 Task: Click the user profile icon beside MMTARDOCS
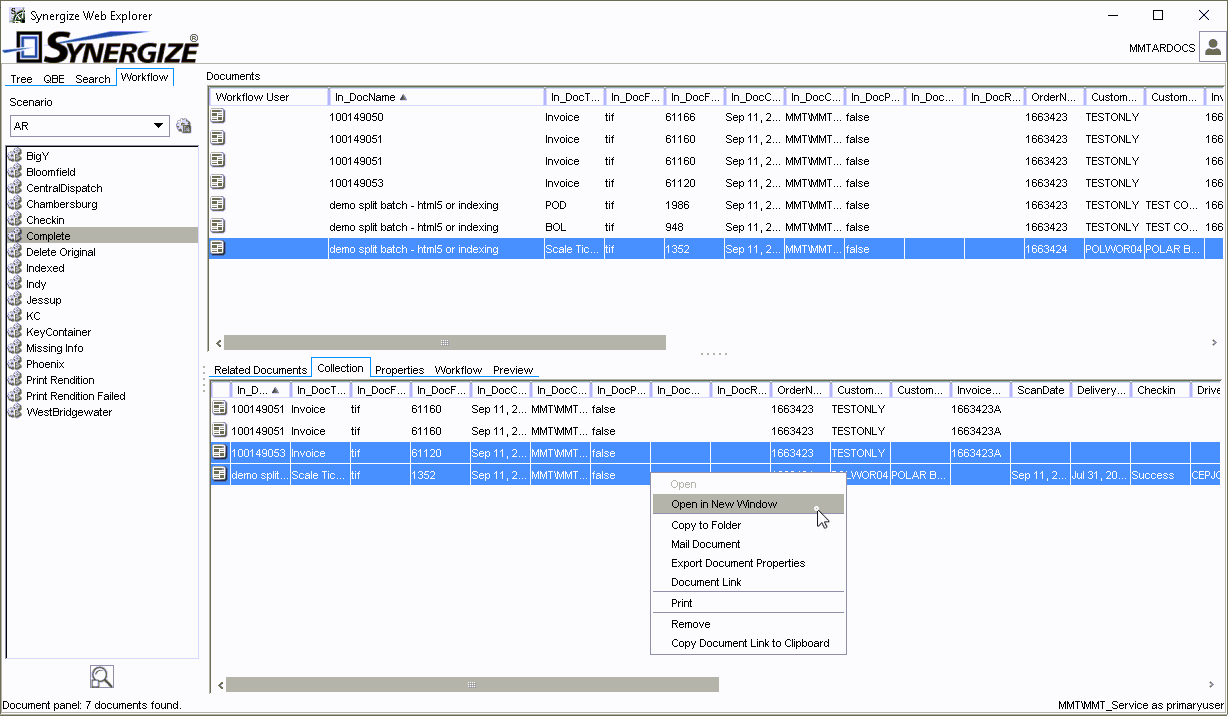[1212, 47]
